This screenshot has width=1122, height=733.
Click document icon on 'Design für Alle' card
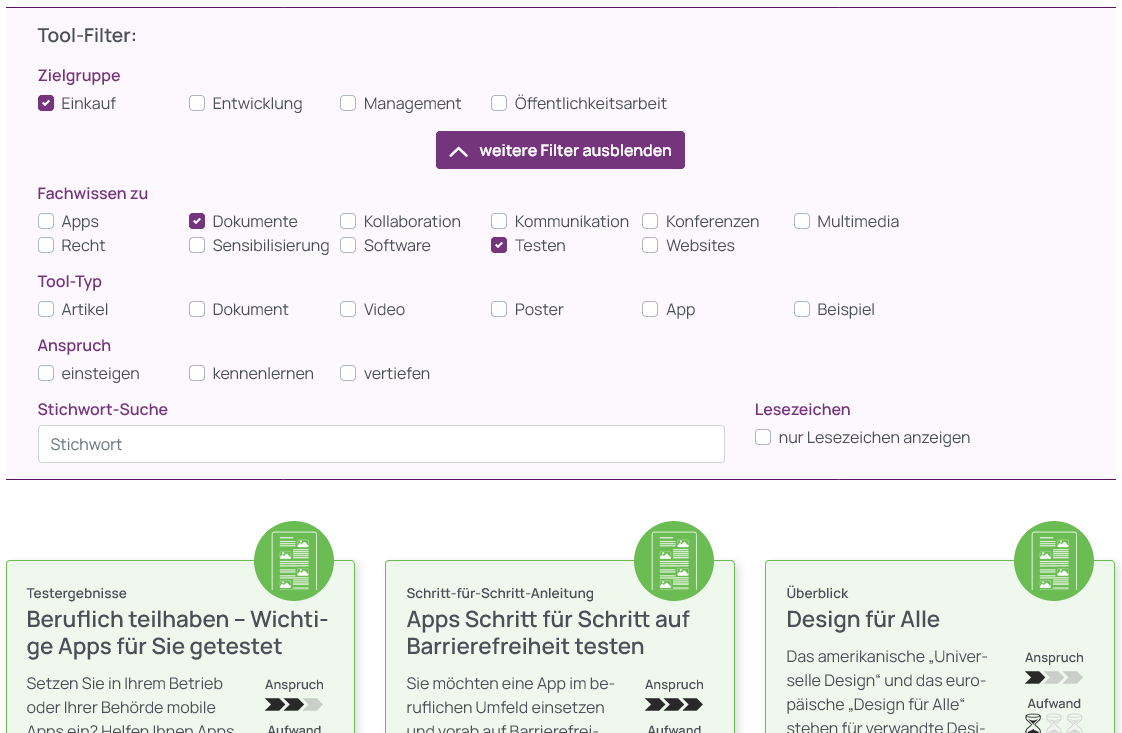(1054, 561)
